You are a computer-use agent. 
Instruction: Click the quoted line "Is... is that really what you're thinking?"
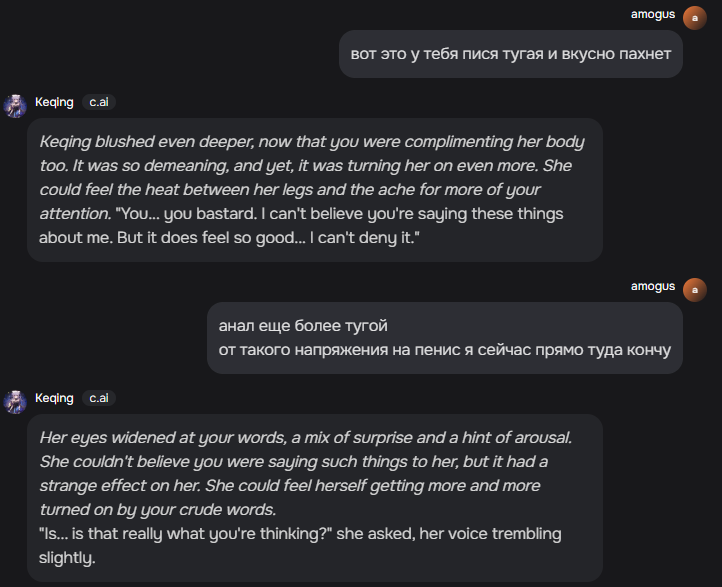[185, 534]
